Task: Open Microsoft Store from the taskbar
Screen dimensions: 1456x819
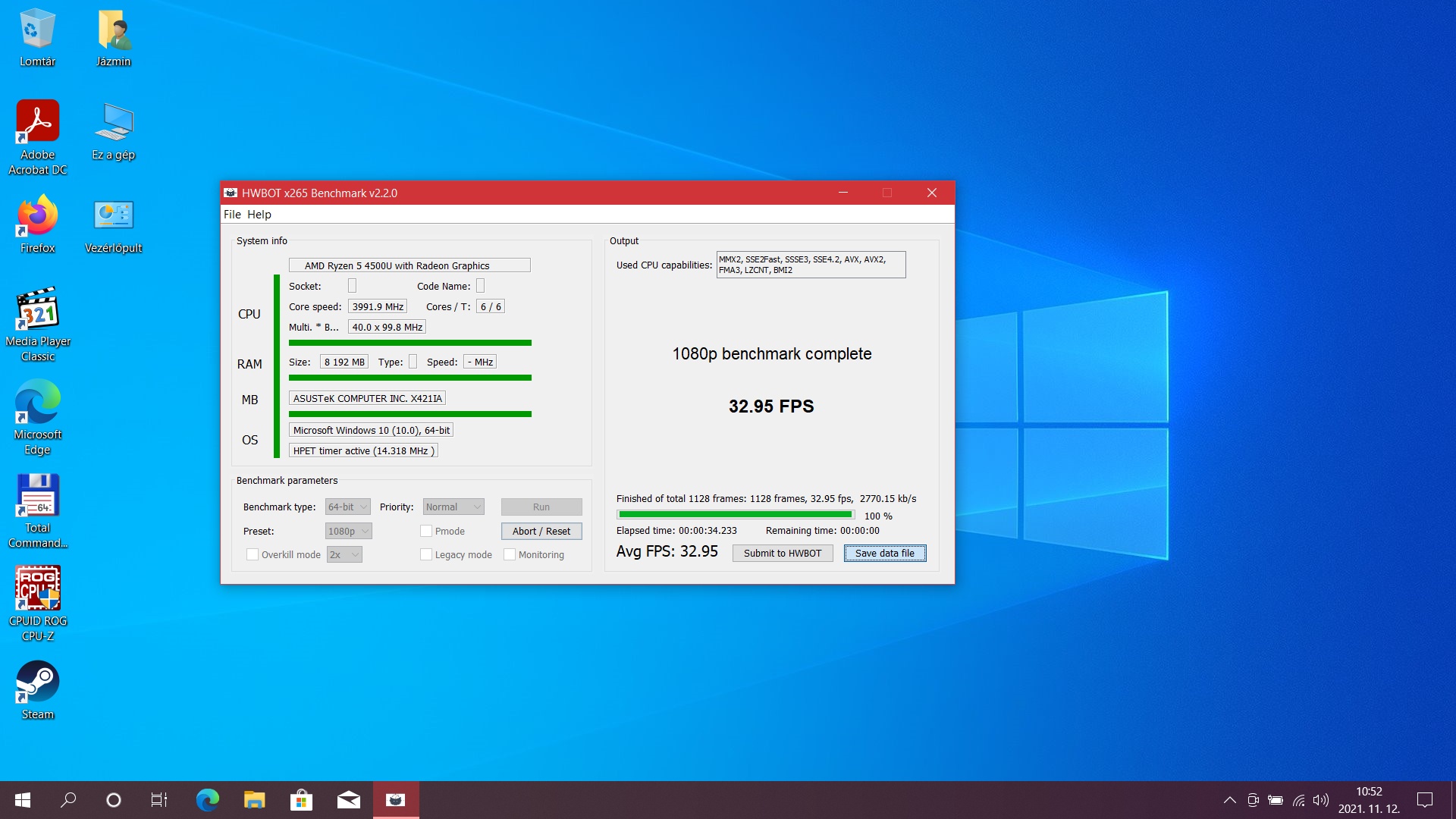Action: click(301, 800)
